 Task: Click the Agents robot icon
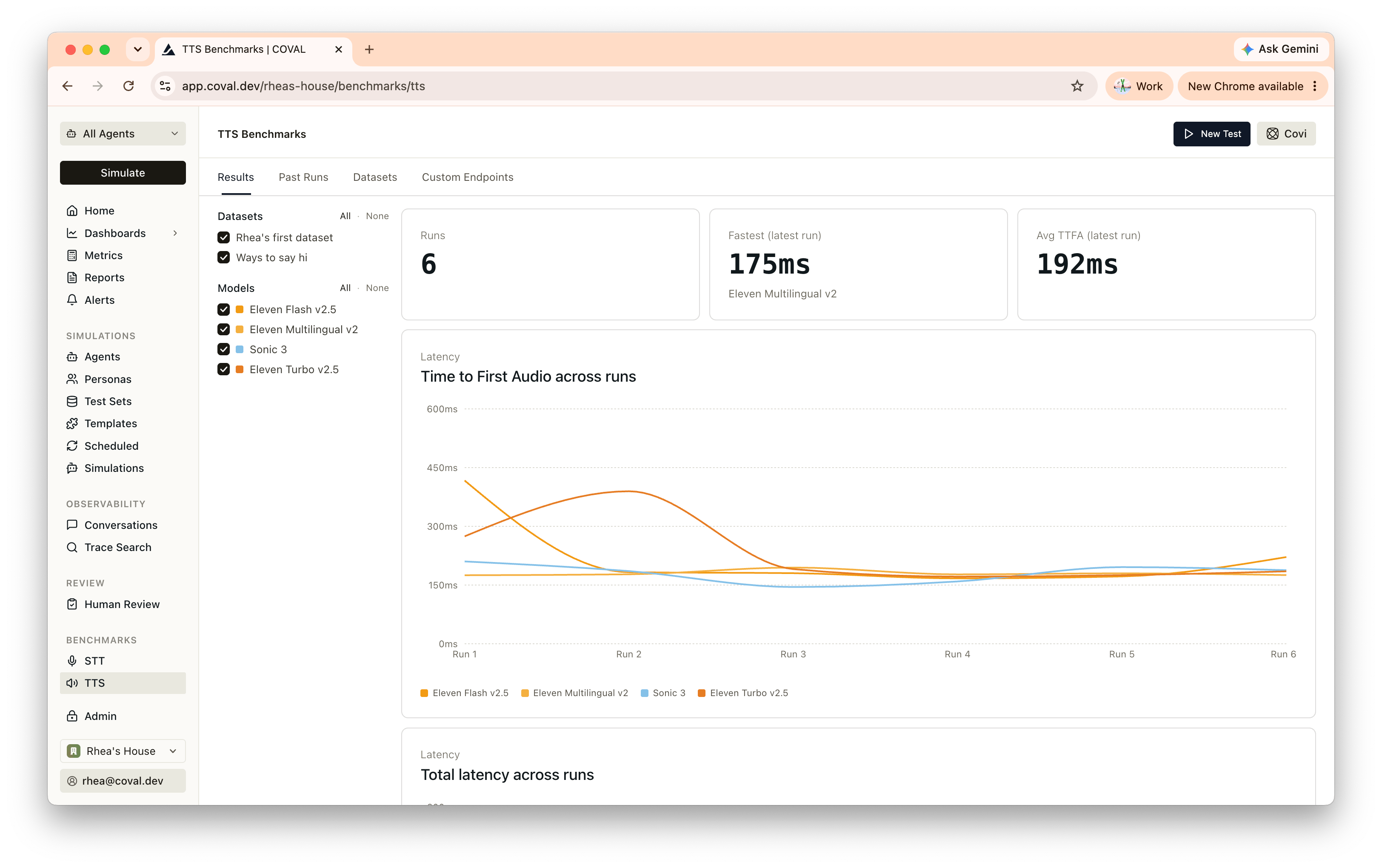click(x=72, y=357)
